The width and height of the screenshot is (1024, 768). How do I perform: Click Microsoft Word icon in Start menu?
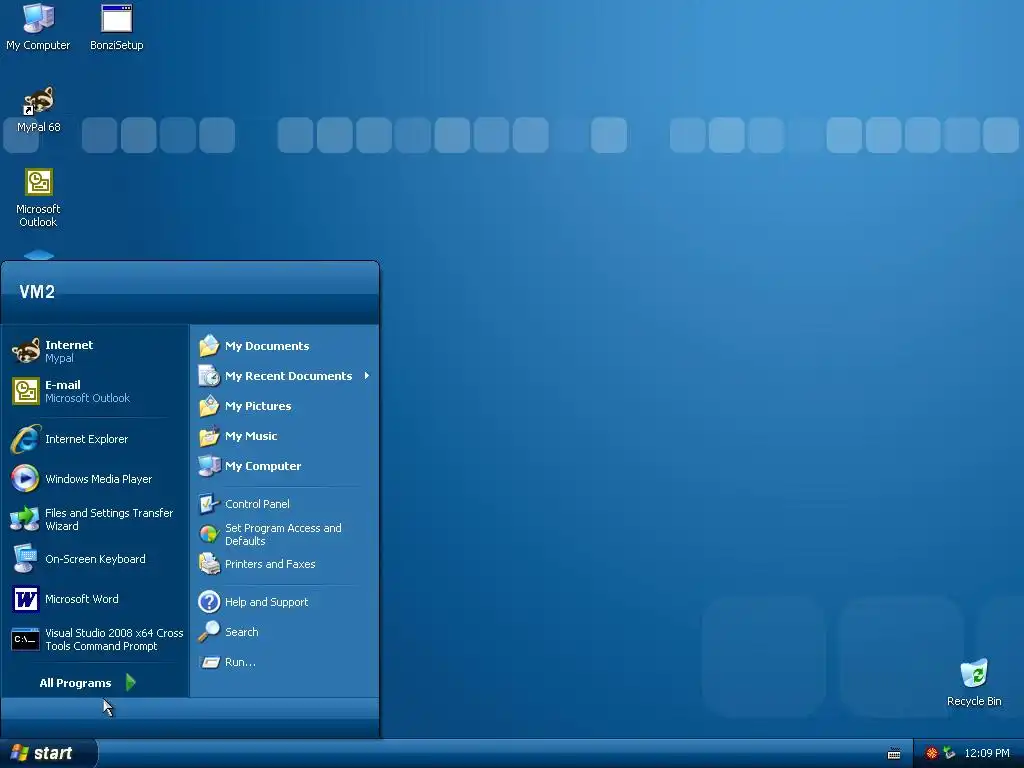25,599
